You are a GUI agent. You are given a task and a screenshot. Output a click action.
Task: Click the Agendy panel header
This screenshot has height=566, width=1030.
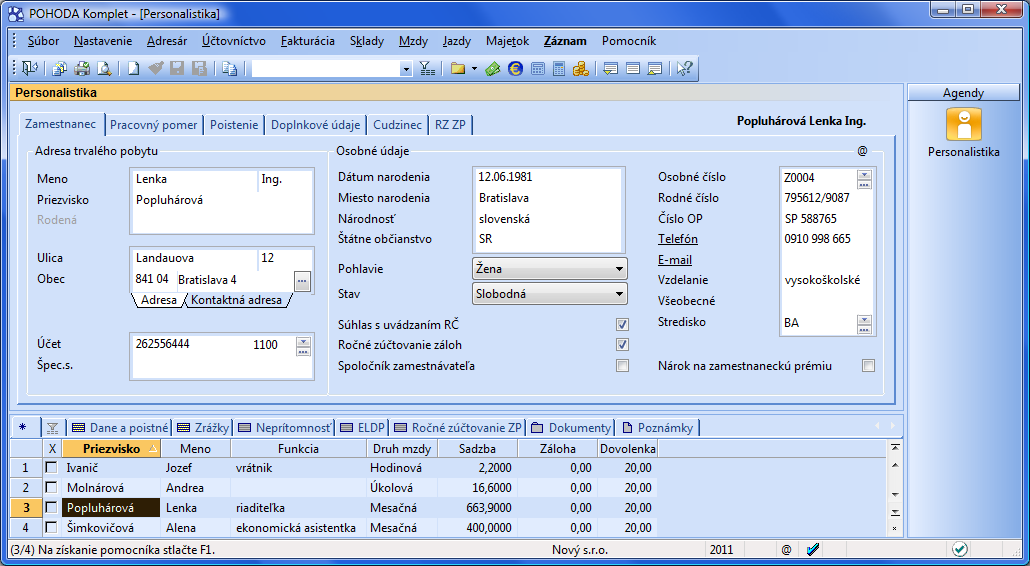[964, 93]
